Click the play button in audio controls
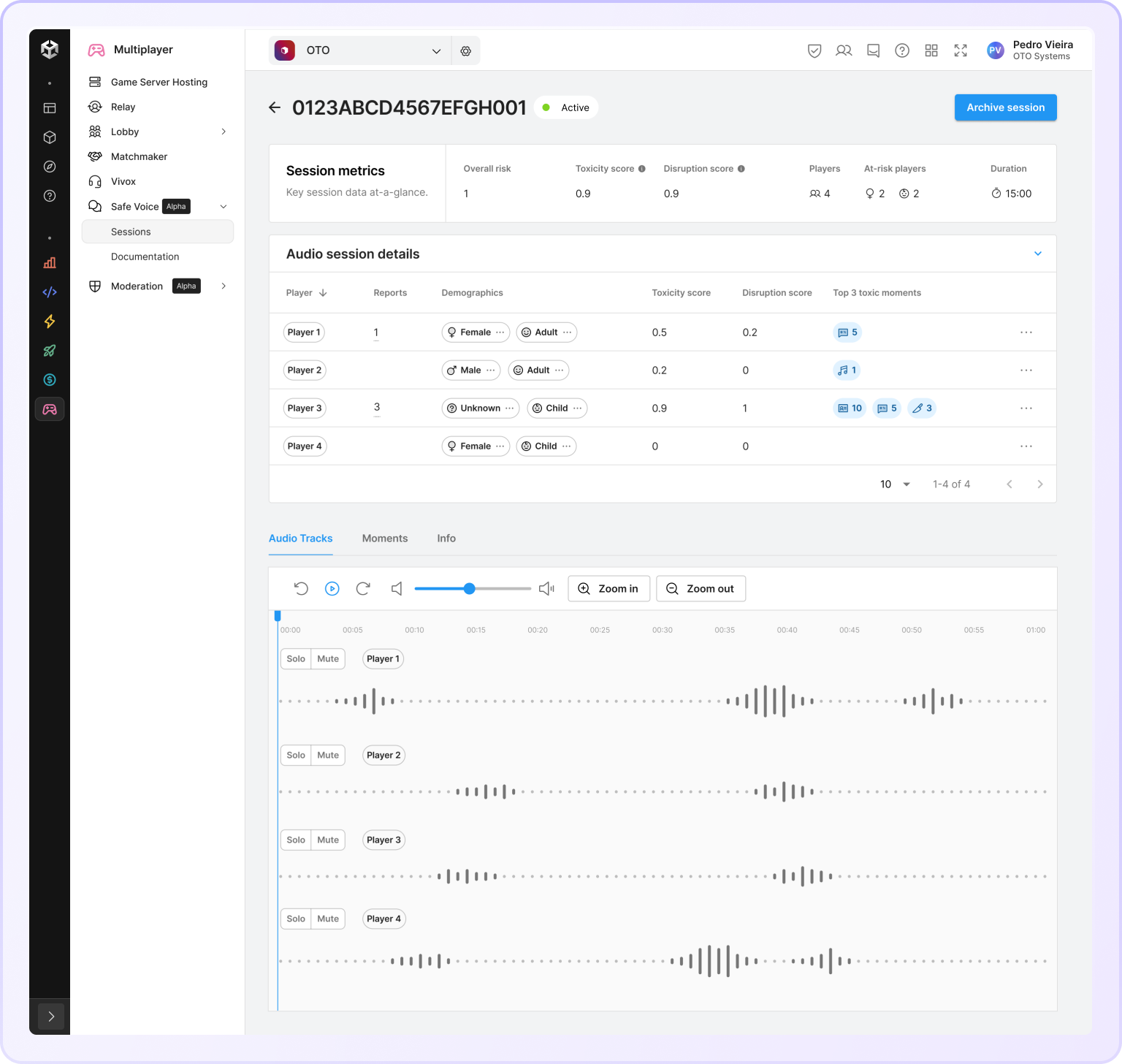Viewport: 1122px width, 1064px height. [x=332, y=588]
